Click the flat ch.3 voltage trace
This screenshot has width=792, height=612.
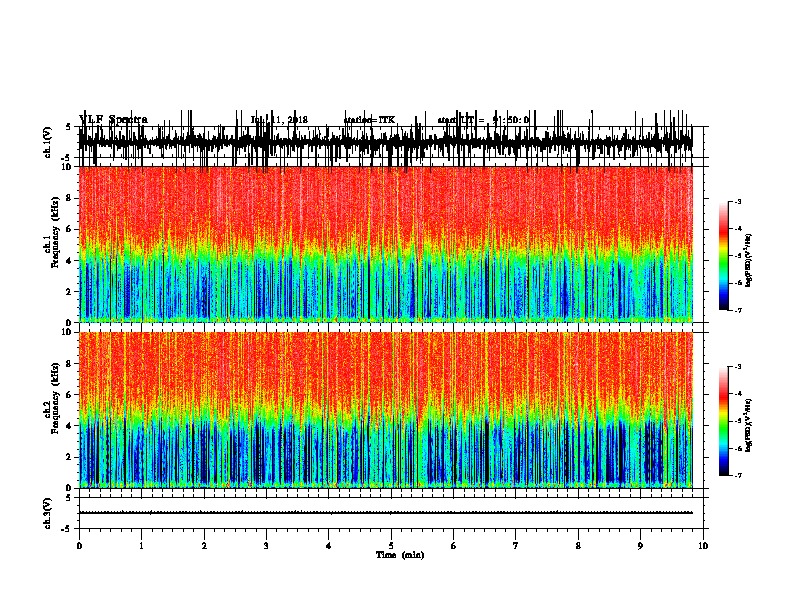(386, 513)
